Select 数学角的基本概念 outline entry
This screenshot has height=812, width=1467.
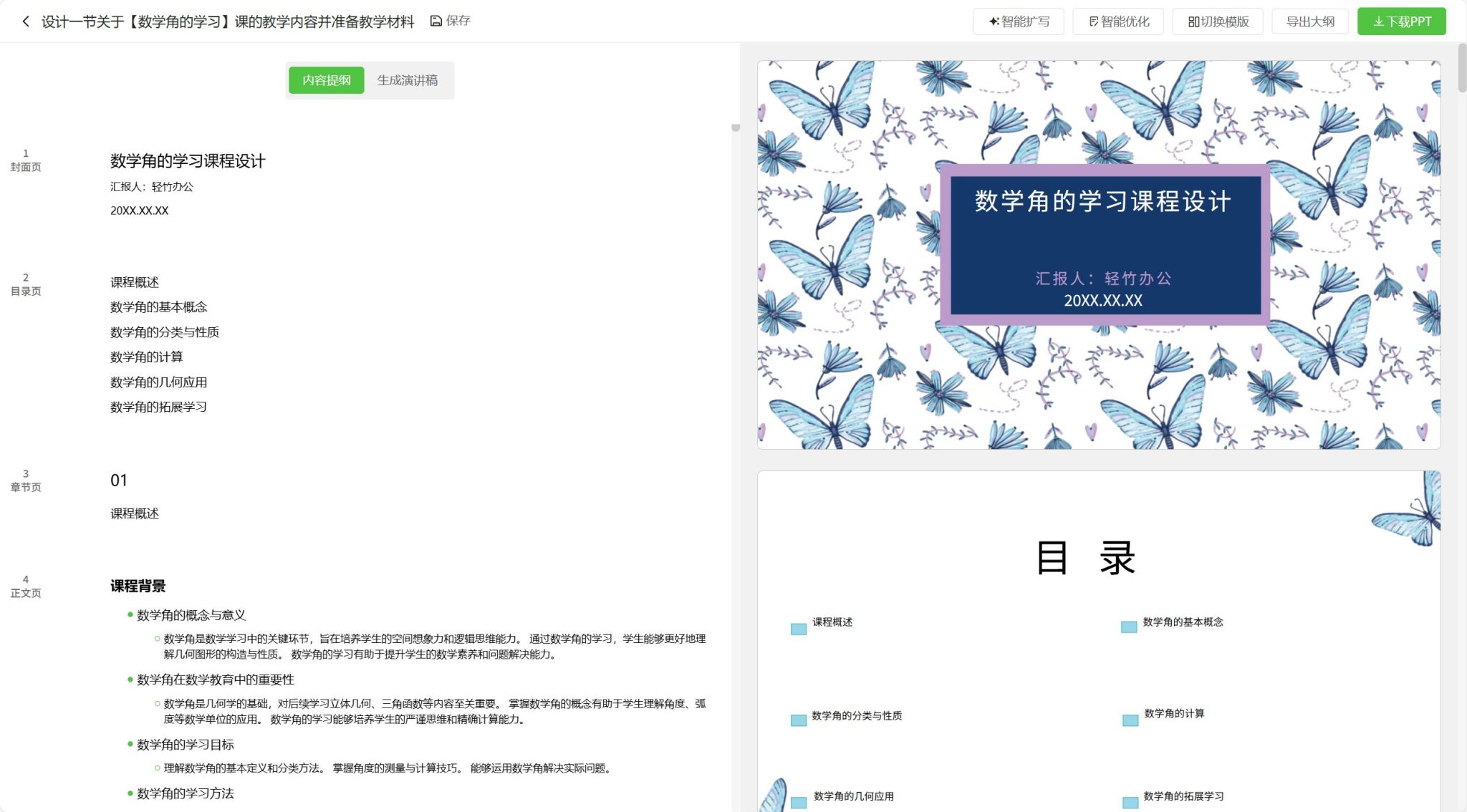[x=160, y=306]
